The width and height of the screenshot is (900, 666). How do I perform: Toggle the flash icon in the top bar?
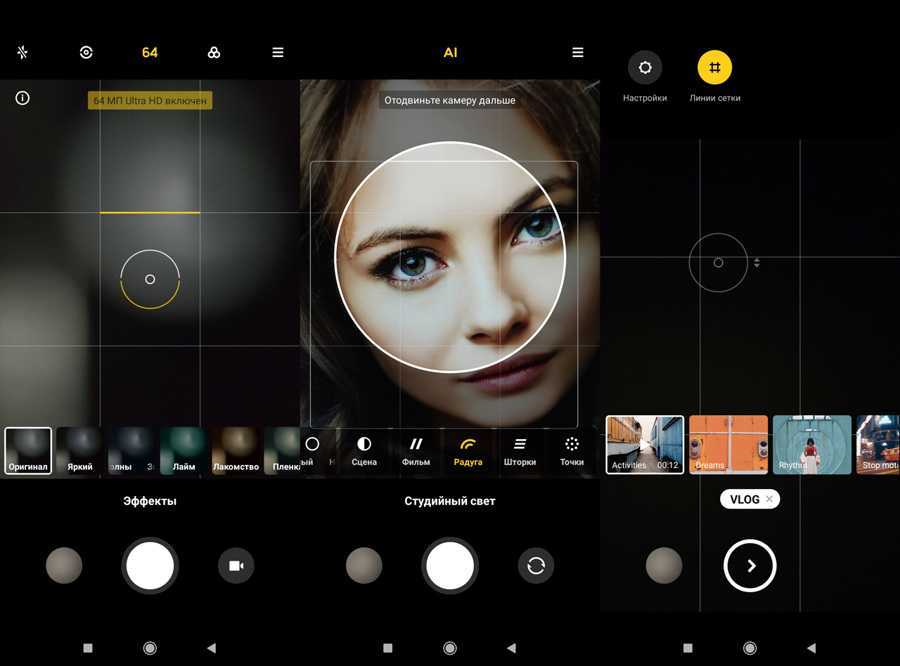22,52
